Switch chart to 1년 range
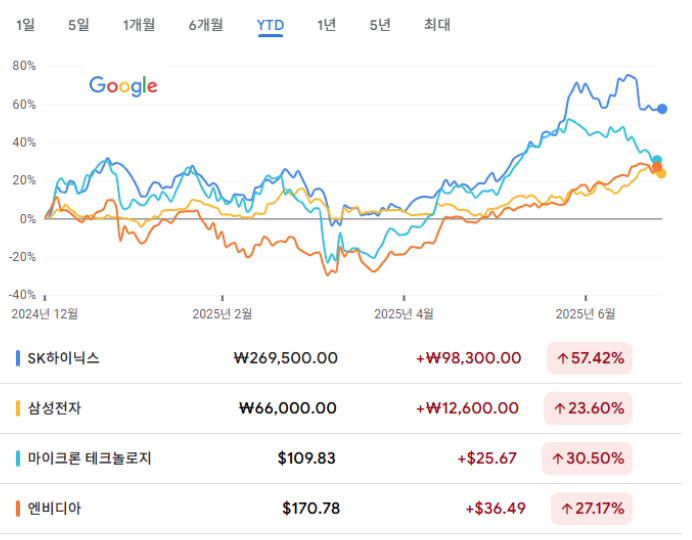The height and width of the screenshot is (540, 692). (327, 25)
